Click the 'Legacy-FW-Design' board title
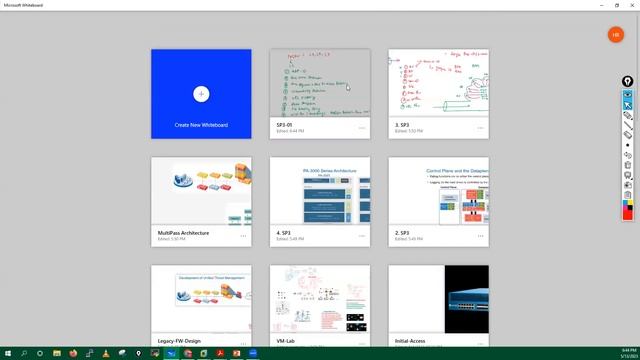640x360 pixels. [x=179, y=341]
